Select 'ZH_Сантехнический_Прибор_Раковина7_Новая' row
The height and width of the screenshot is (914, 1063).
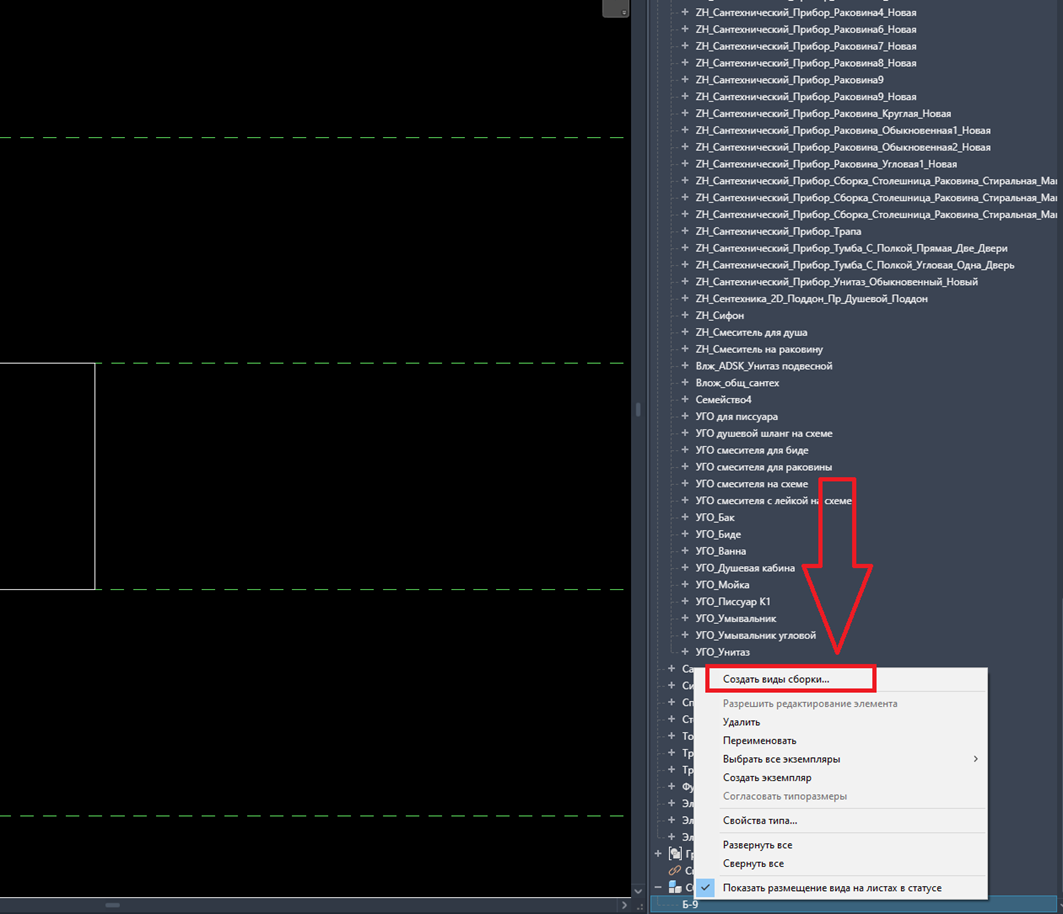tap(806, 46)
